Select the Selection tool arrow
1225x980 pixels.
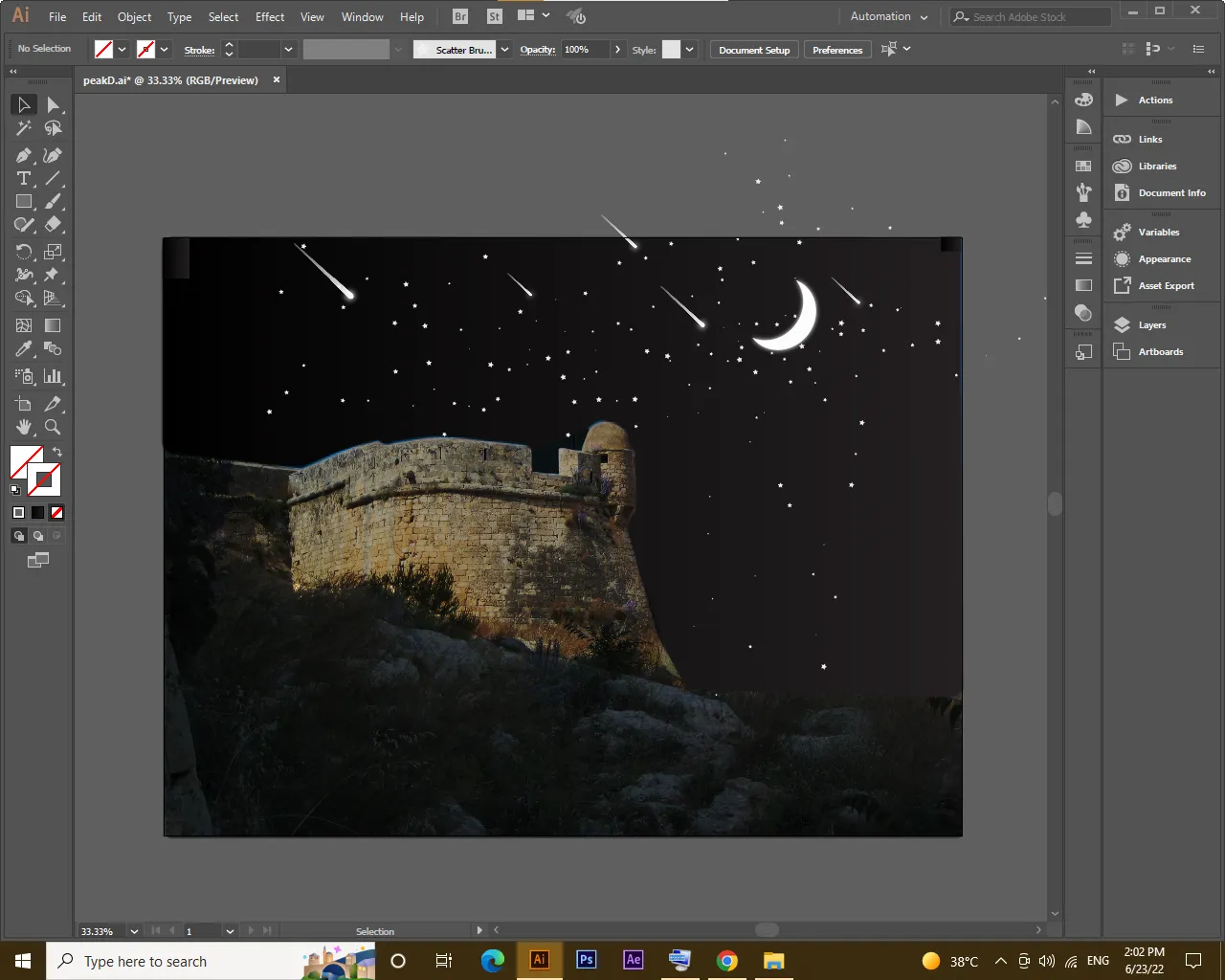coord(24,104)
